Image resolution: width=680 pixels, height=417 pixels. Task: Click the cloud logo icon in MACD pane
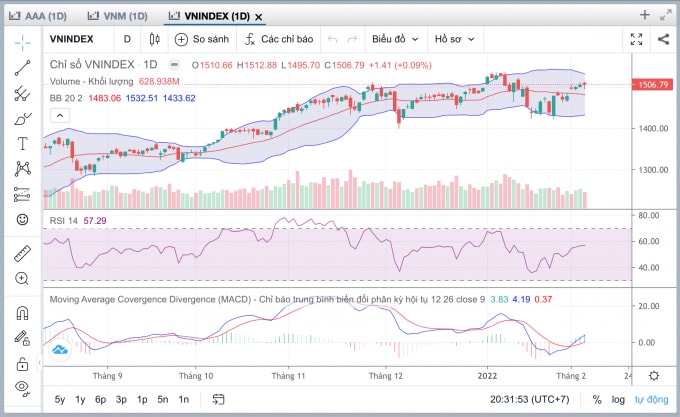[60, 349]
